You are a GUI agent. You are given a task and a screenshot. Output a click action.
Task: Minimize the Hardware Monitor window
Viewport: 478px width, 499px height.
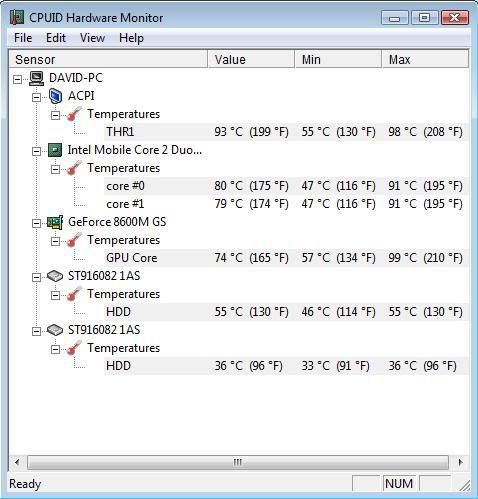click(x=395, y=18)
